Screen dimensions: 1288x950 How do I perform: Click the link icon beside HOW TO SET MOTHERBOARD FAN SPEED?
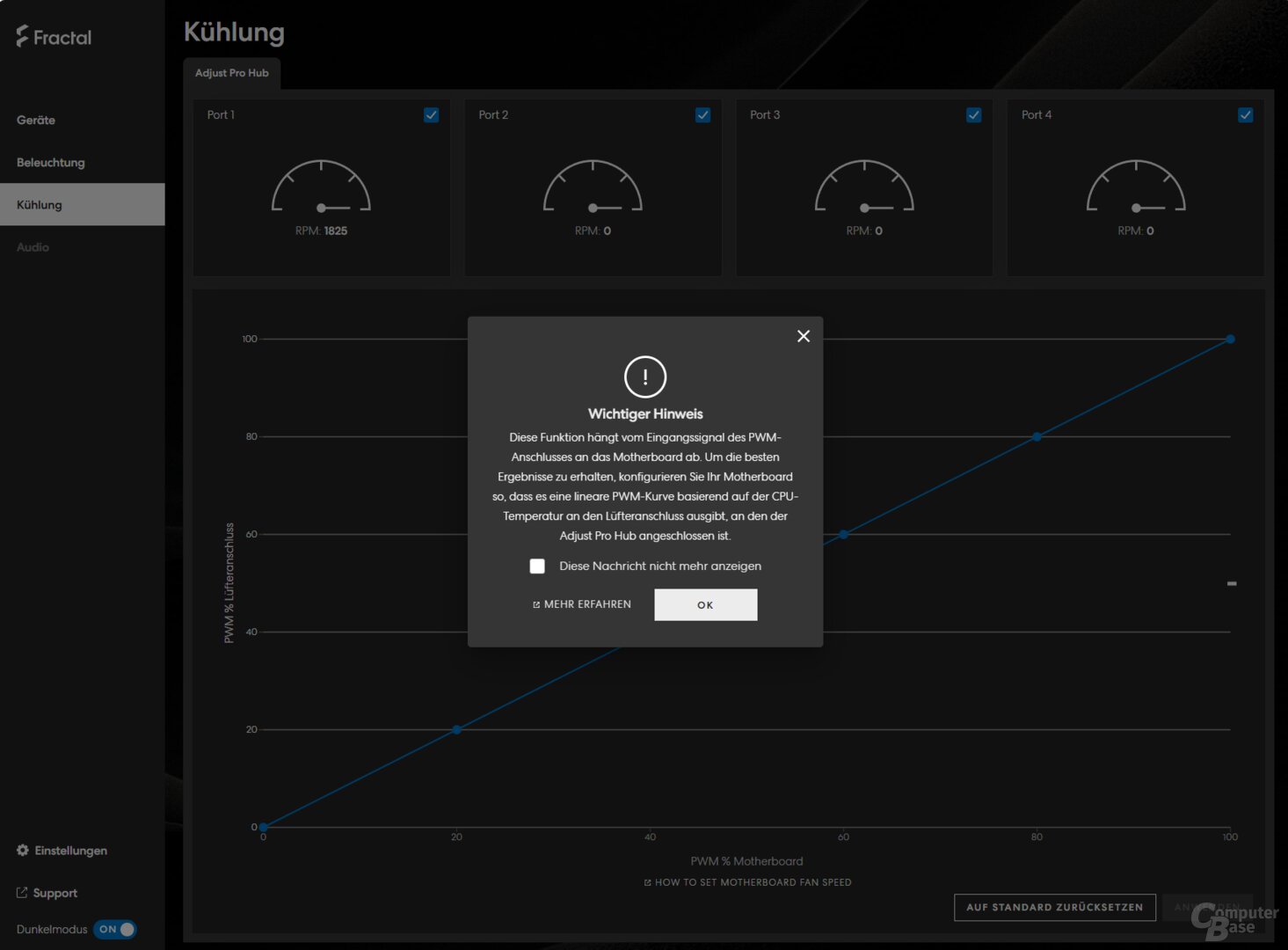(646, 882)
